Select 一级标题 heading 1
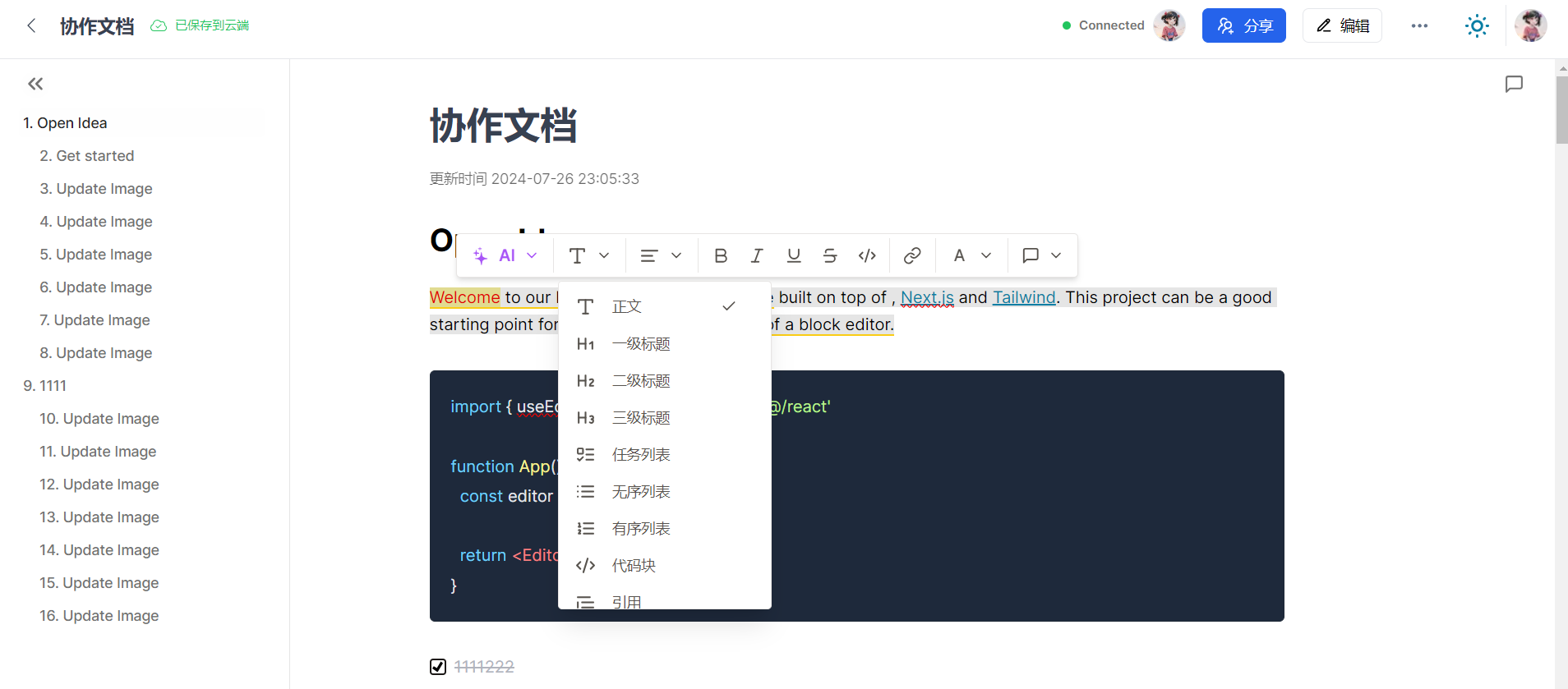 pos(664,344)
